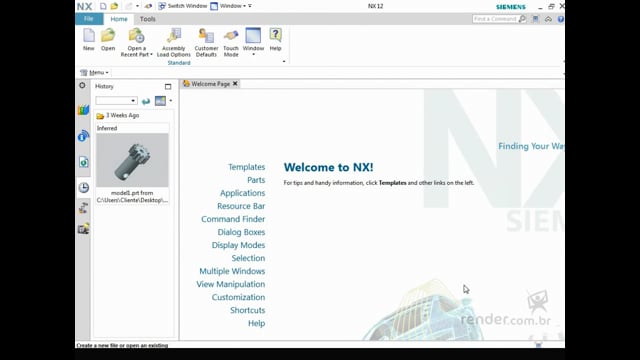Open the View Manipulation link
This screenshot has height=360, width=640.
231,284
